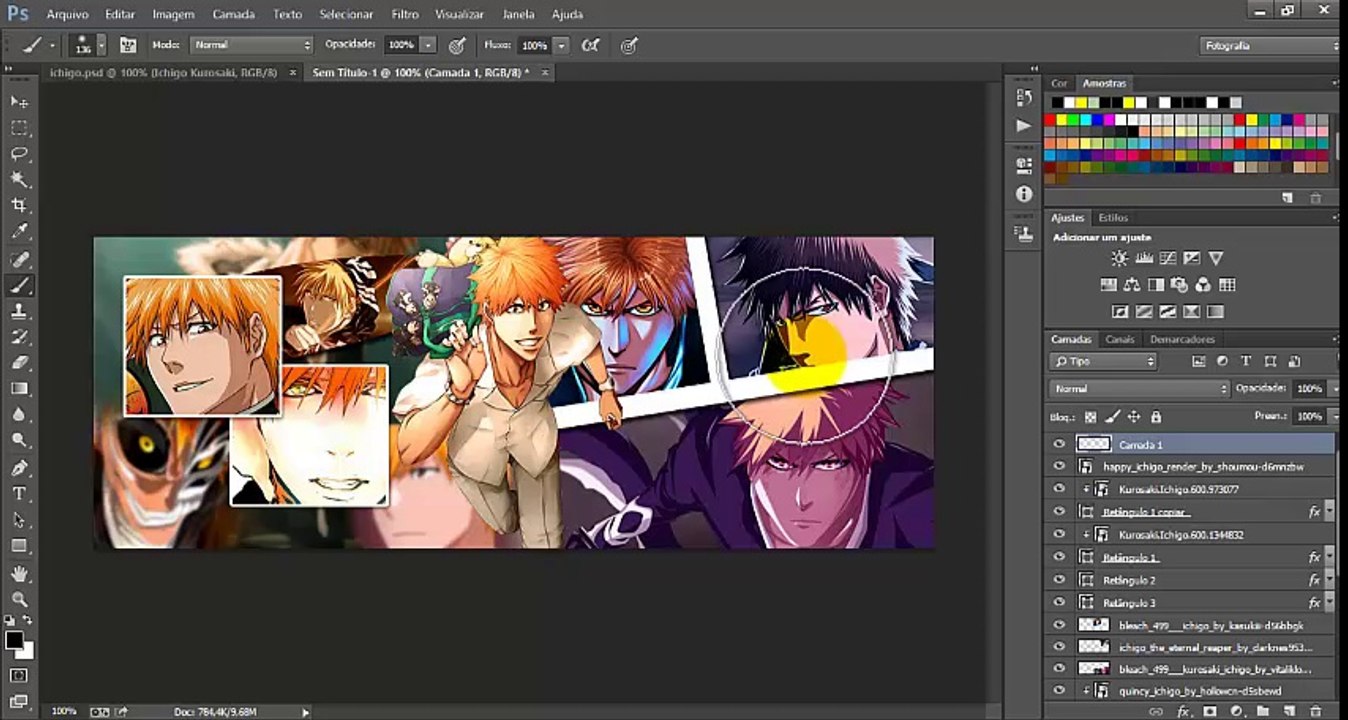Open the Camada menu
The height and width of the screenshot is (720, 1348).
233,15
